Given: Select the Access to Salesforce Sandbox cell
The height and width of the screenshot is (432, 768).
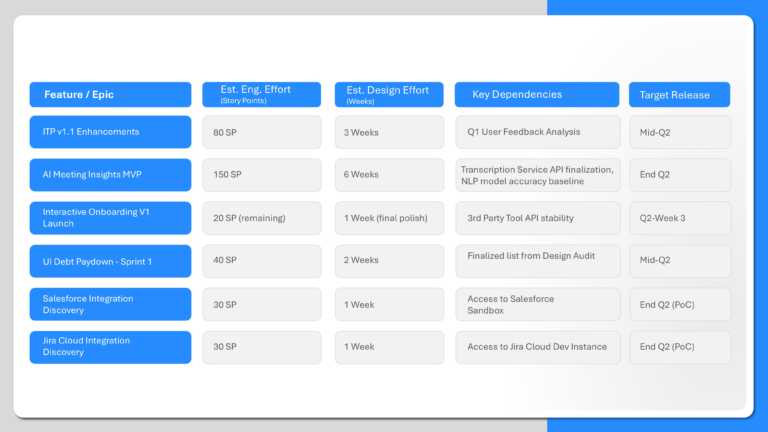Looking at the screenshot, I should (x=537, y=304).
